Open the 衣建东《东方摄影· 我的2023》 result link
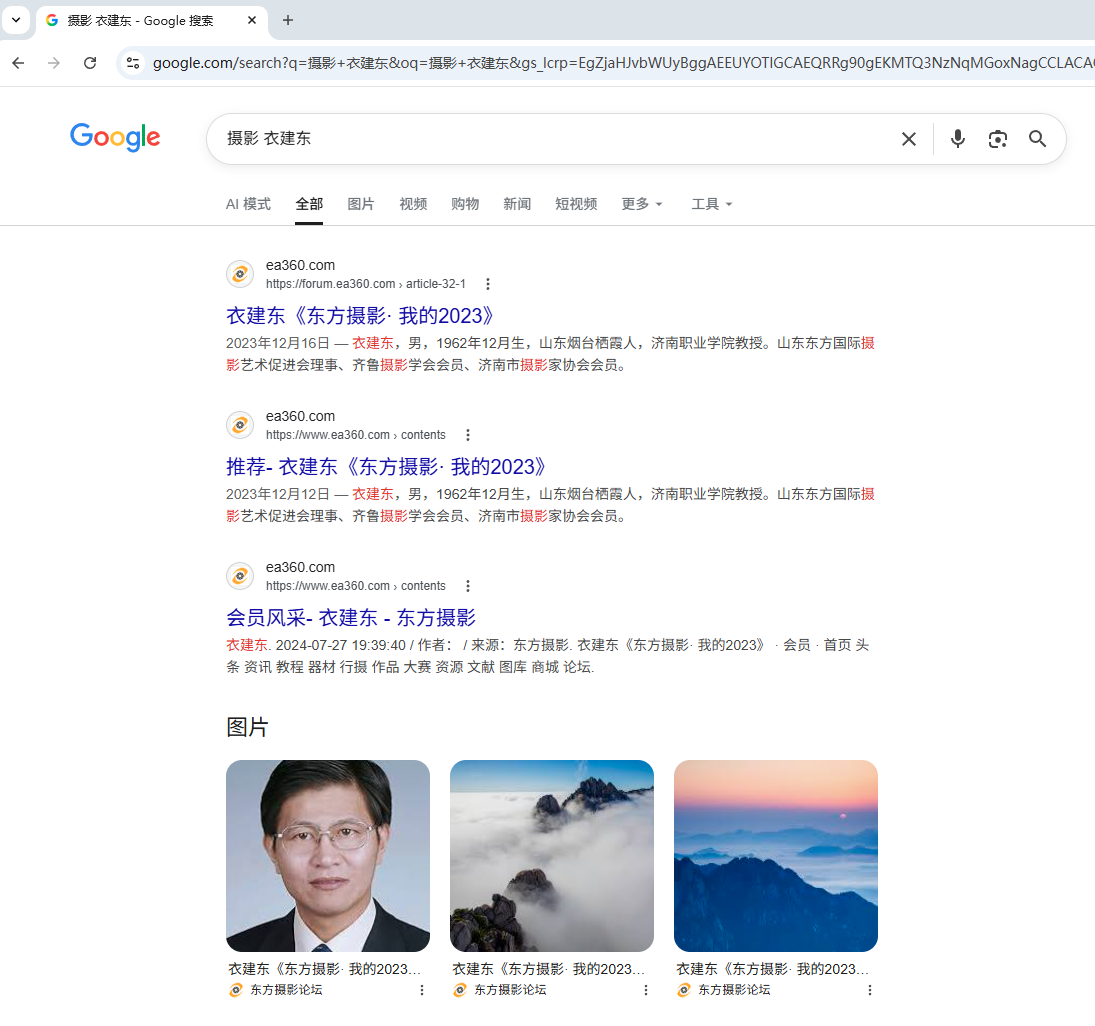Screen dimensions: 1095x1026 (358, 315)
